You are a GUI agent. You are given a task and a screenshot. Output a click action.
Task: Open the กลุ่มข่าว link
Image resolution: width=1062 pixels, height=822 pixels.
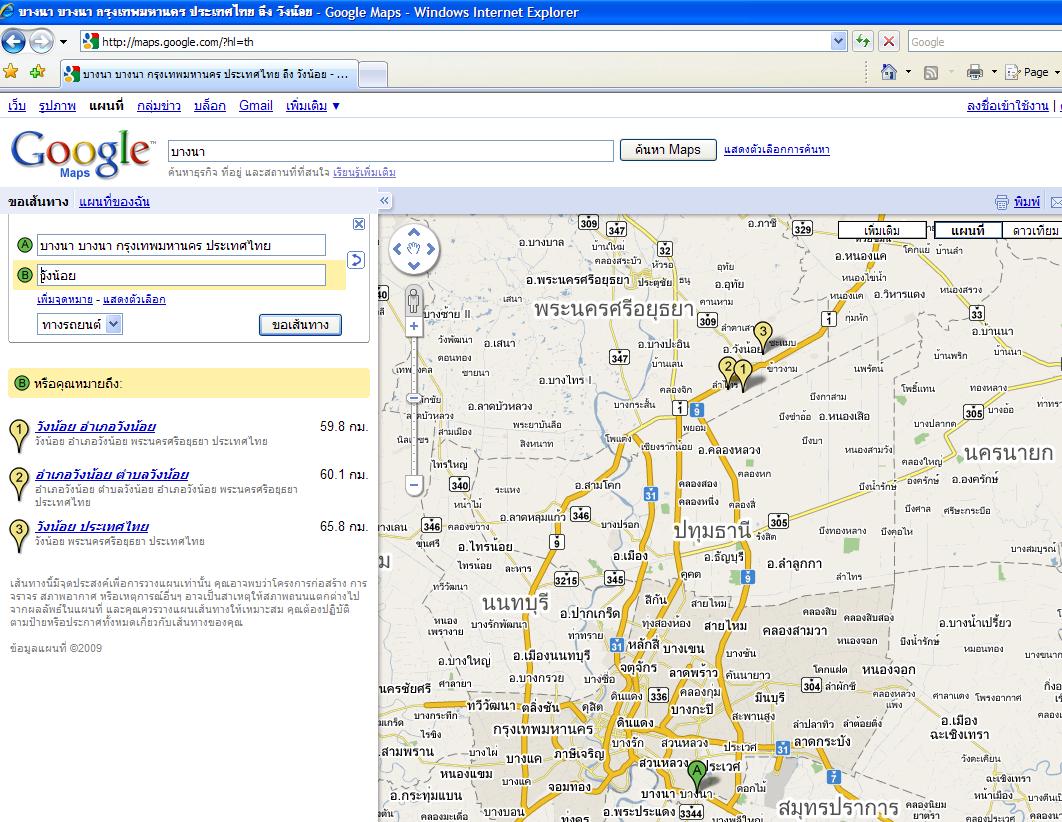point(158,106)
